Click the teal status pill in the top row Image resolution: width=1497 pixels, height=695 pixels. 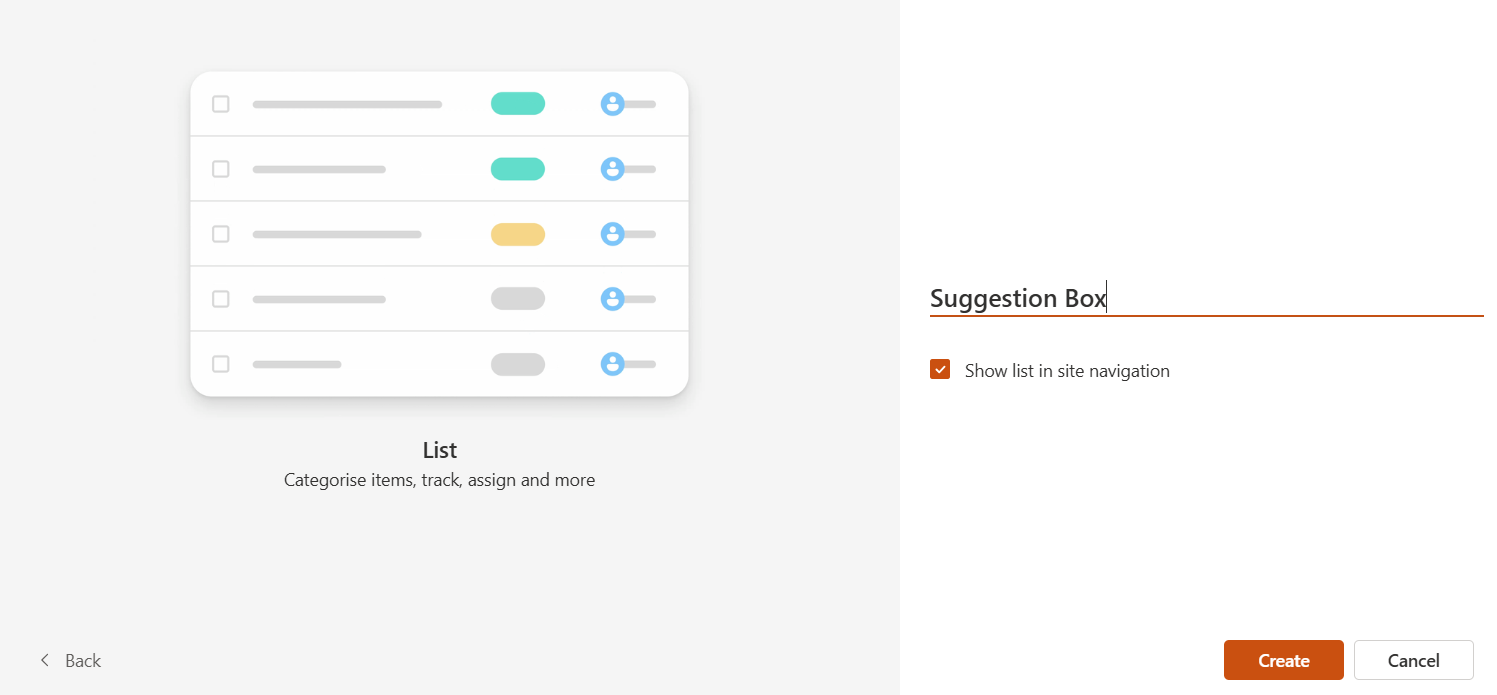517,103
